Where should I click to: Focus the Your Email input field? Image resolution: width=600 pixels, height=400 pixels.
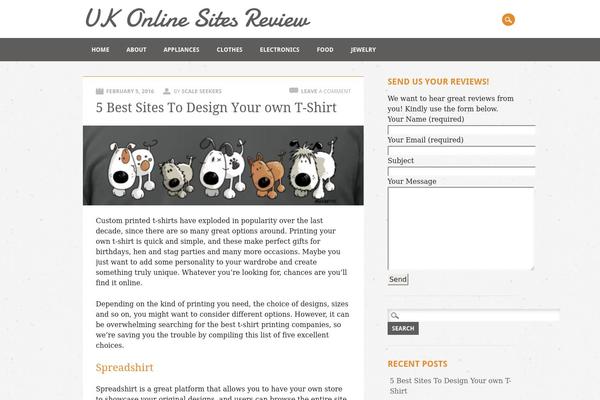461,151
